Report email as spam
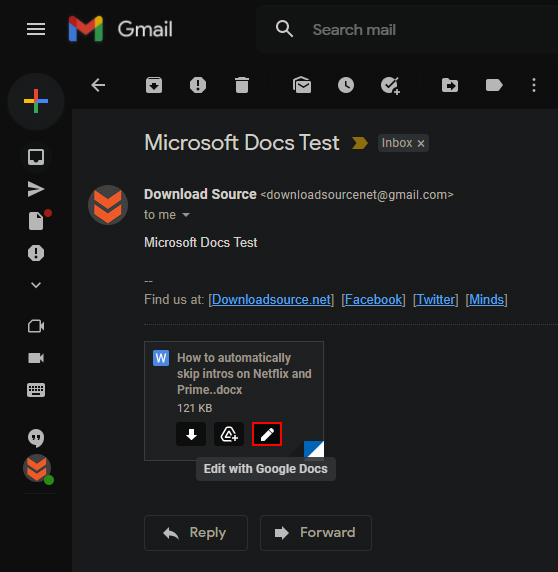The image size is (558, 572). tap(198, 85)
